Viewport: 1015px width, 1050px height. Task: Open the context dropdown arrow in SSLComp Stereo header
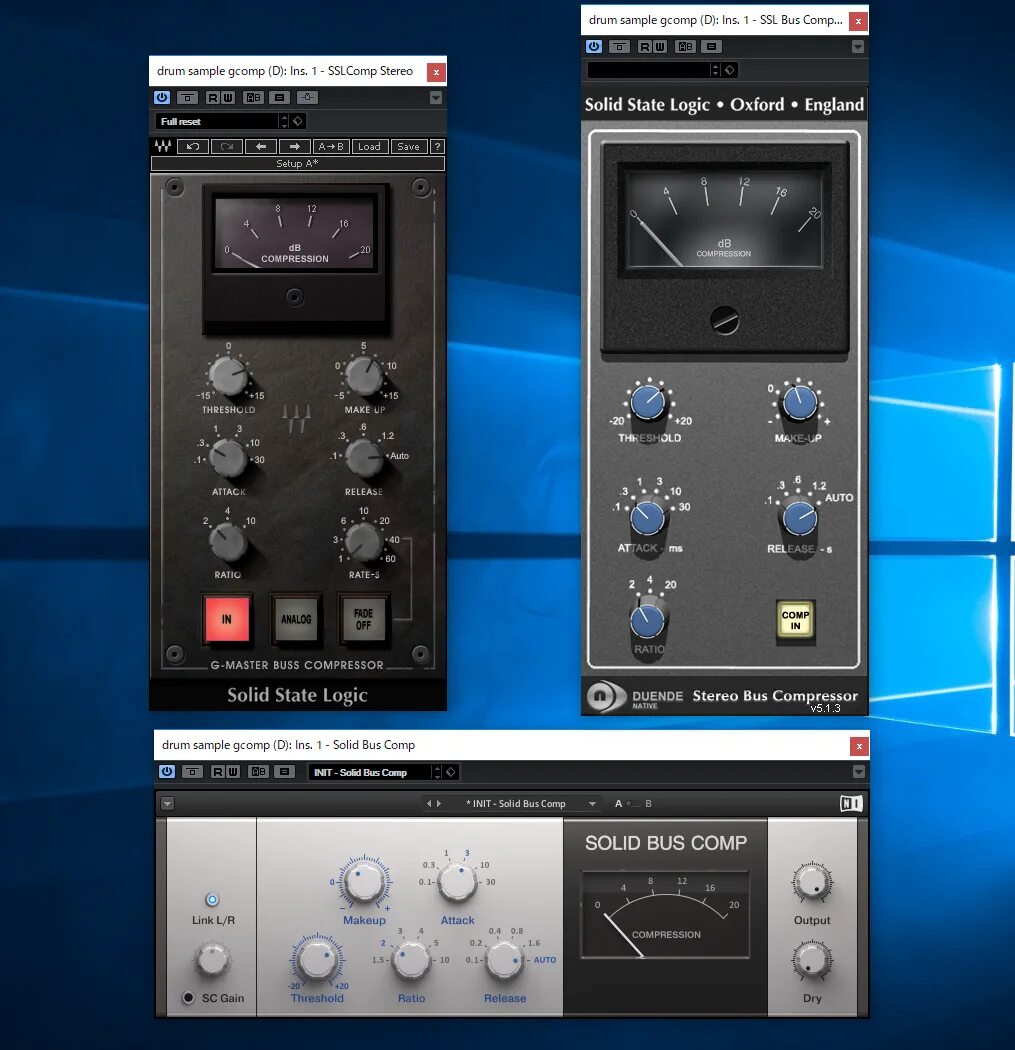point(436,98)
